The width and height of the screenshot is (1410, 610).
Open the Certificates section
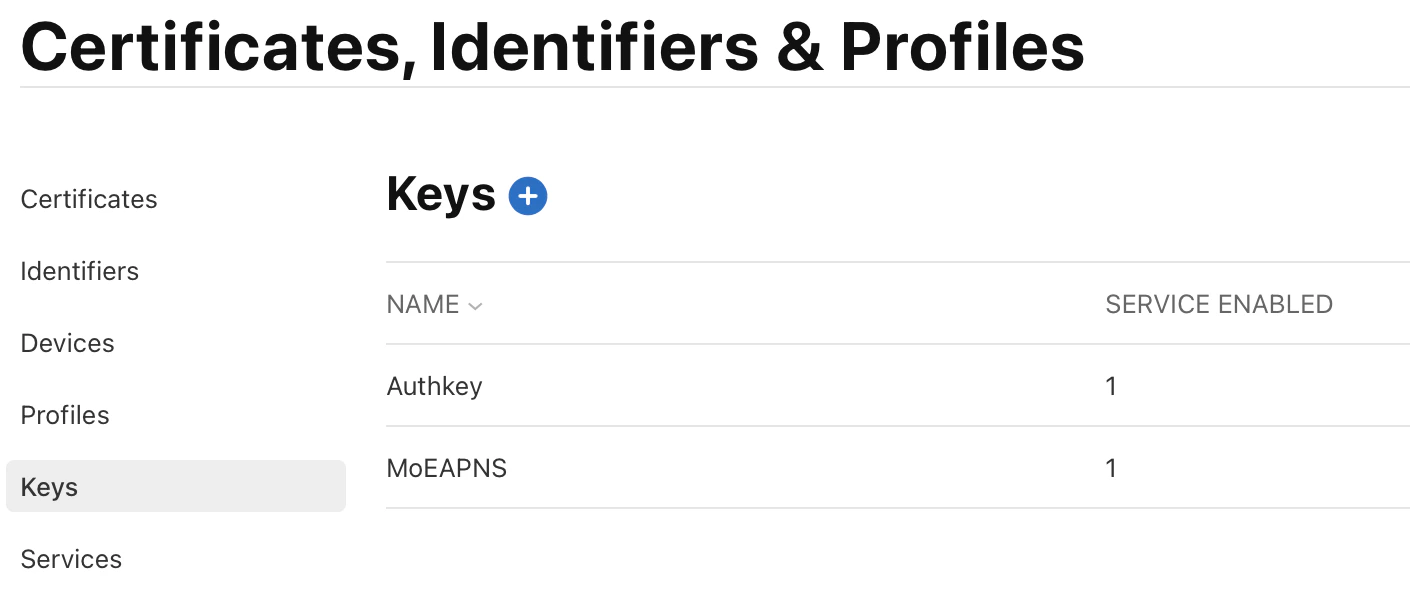88,199
